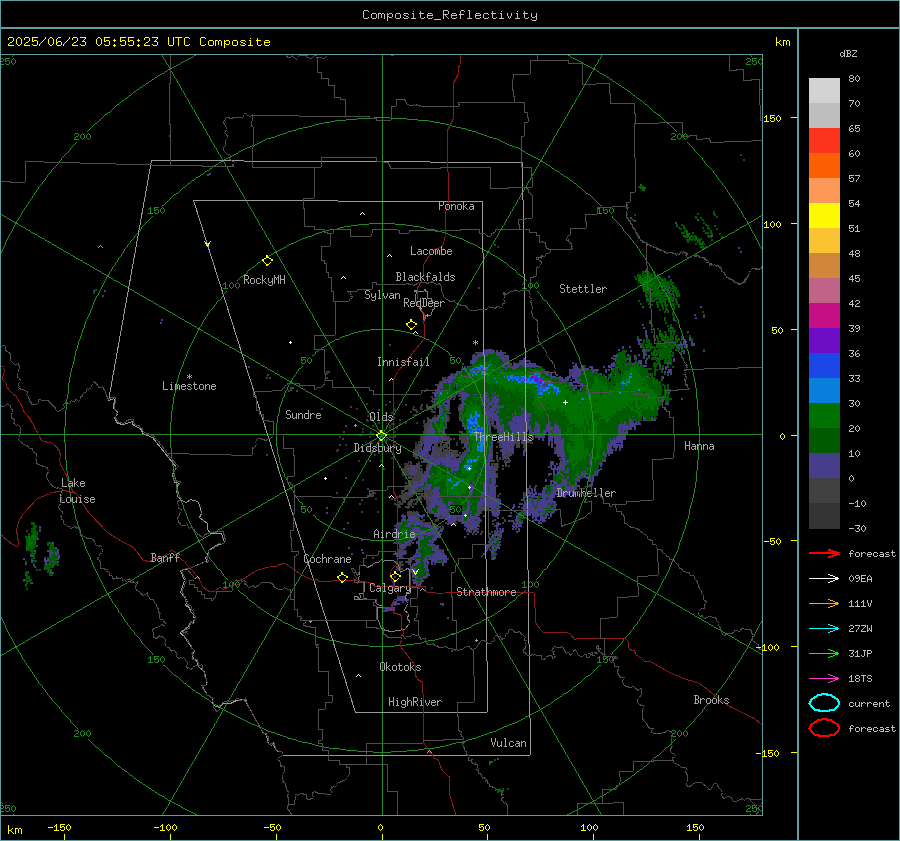The width and height of the screenshot is (900, 841).
Task: Click the magenta 18TS arrow icon
Action: [824, 679]
